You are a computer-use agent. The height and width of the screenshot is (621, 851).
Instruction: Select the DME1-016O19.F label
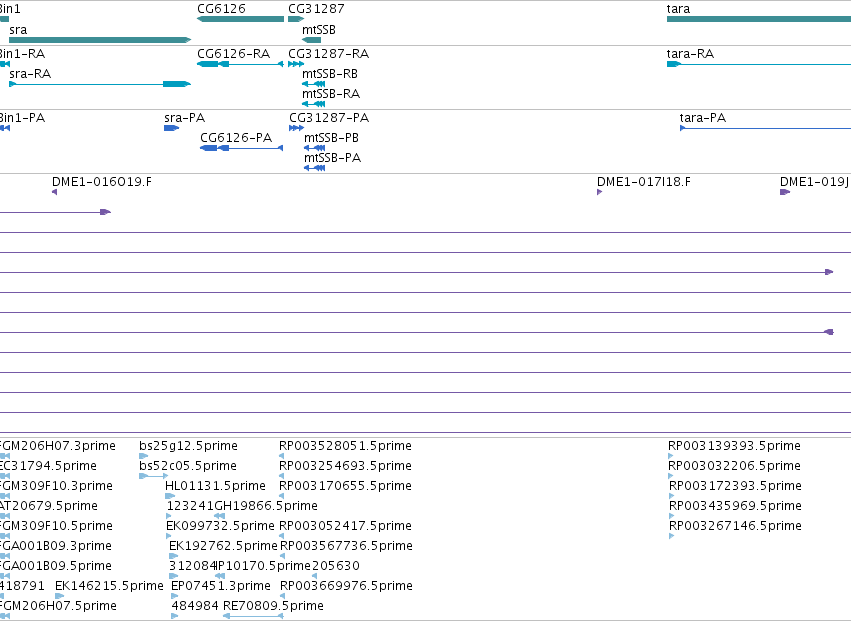click(102, 182)
